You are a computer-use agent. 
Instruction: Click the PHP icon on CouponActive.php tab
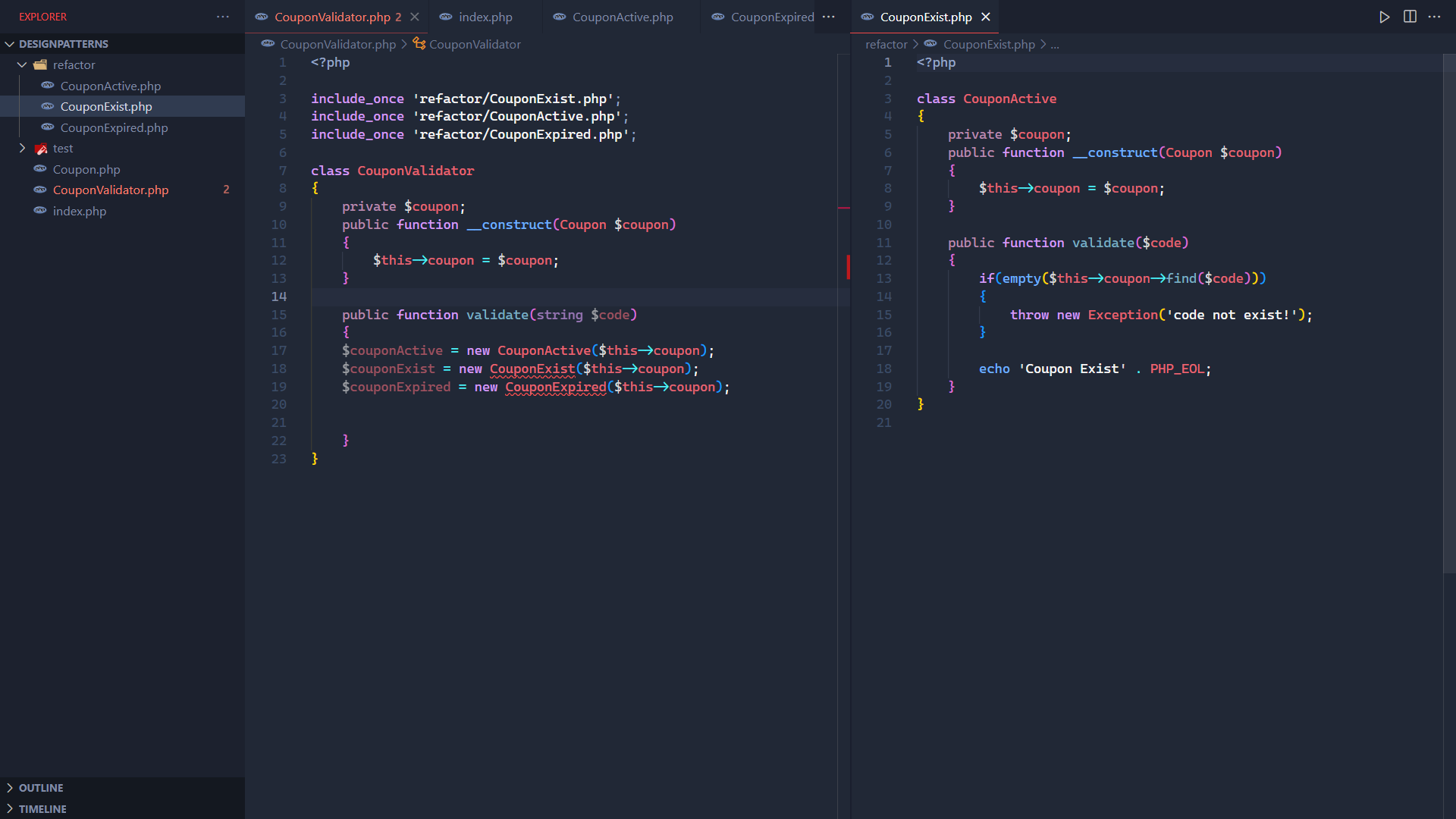[559, 17]
